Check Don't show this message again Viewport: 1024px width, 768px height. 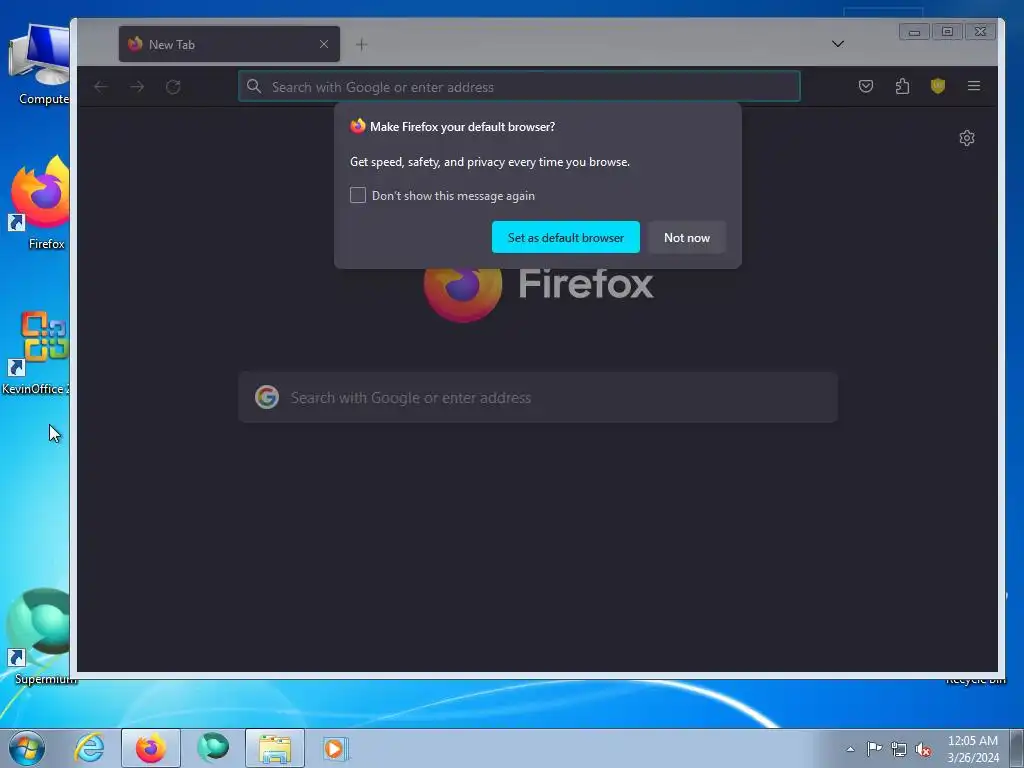[x=358, y=195]
